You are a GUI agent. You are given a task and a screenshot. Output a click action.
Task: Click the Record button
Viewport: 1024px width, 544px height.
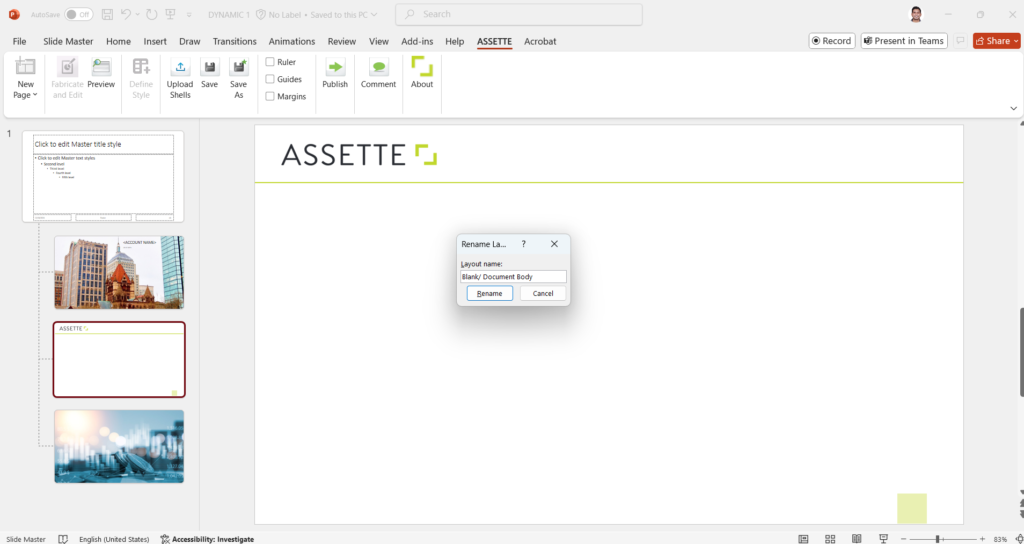pos(831,40)
